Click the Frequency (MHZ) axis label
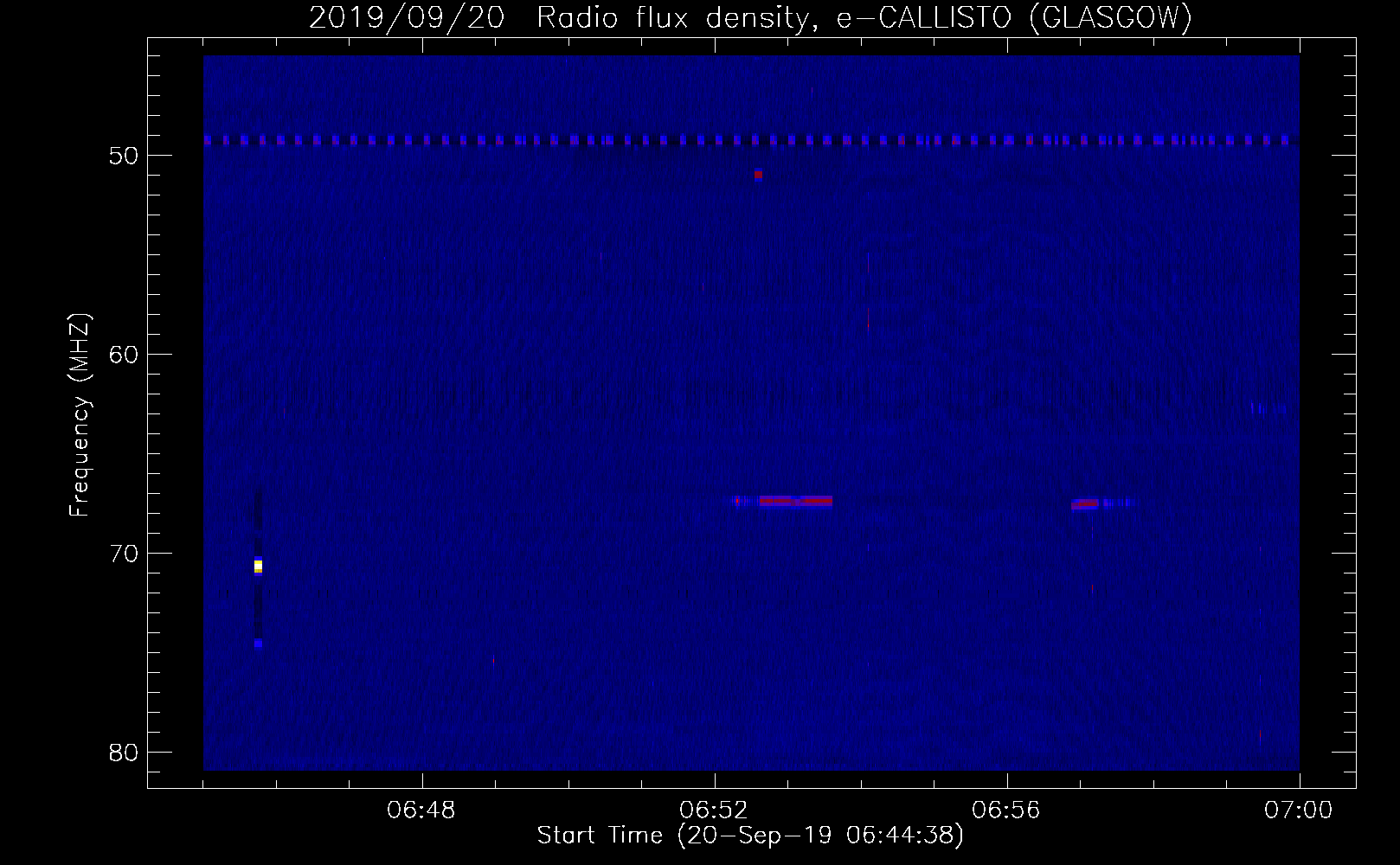 [80, 415]
